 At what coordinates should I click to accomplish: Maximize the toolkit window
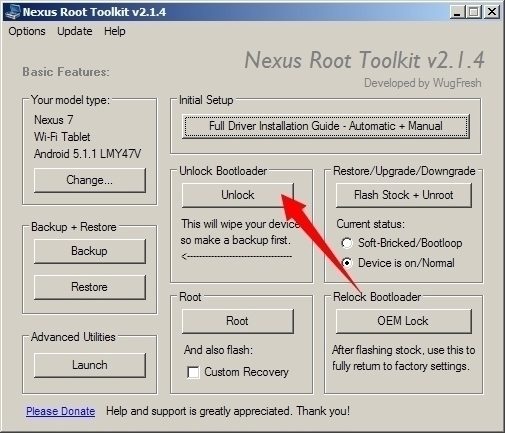(474, 12)
